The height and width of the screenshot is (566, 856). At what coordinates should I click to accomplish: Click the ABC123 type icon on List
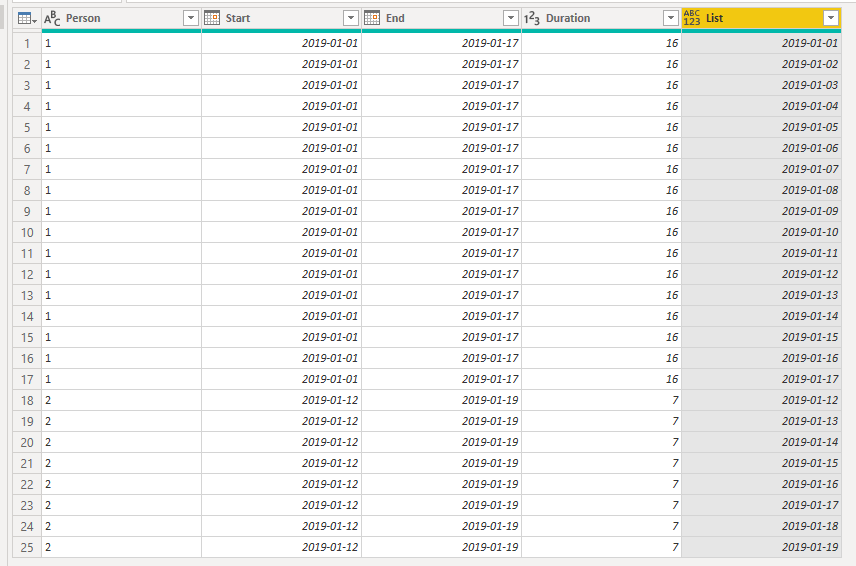click(x=692, y=18)
